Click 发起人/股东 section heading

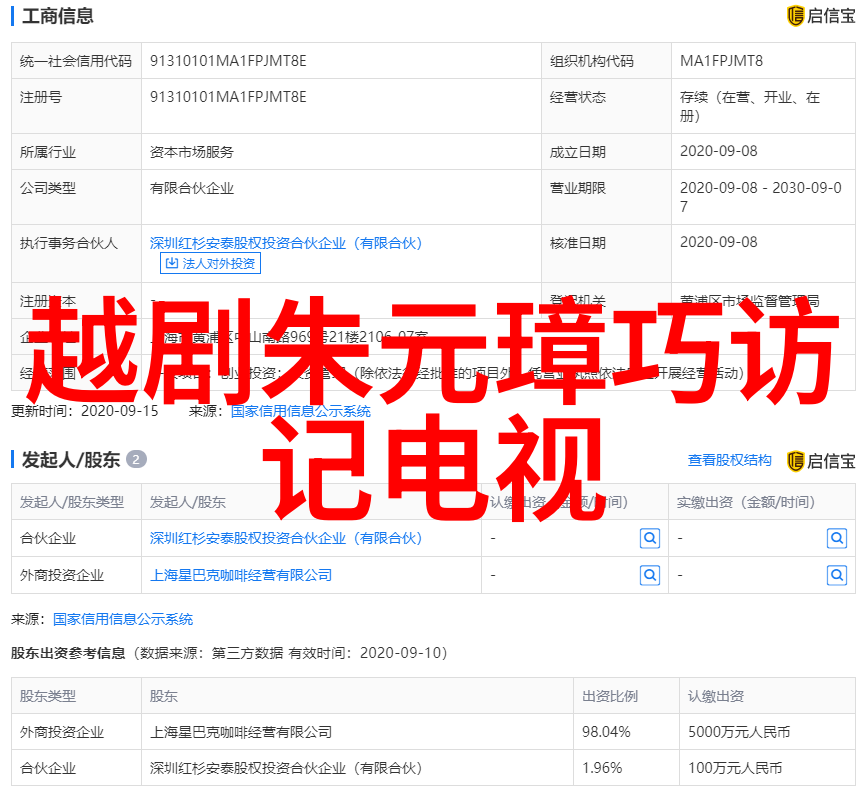71,459
